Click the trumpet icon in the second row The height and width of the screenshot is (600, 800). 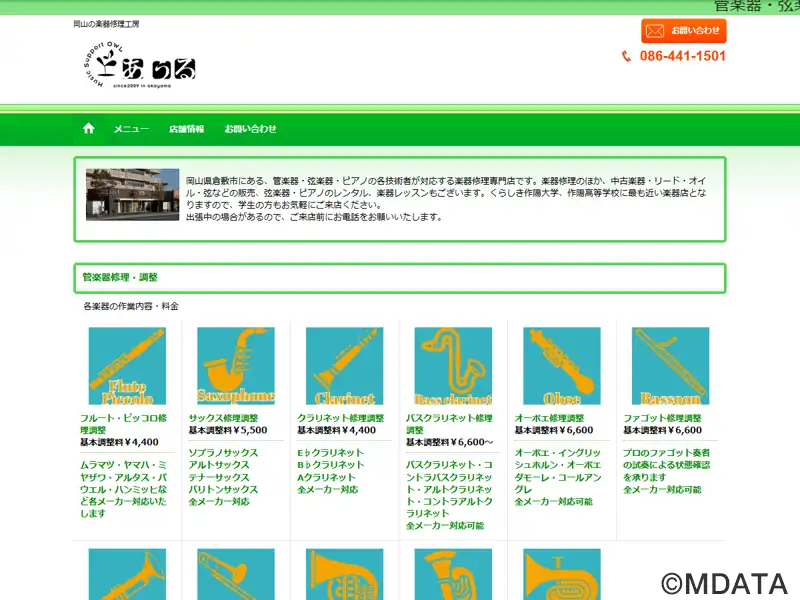127,575
